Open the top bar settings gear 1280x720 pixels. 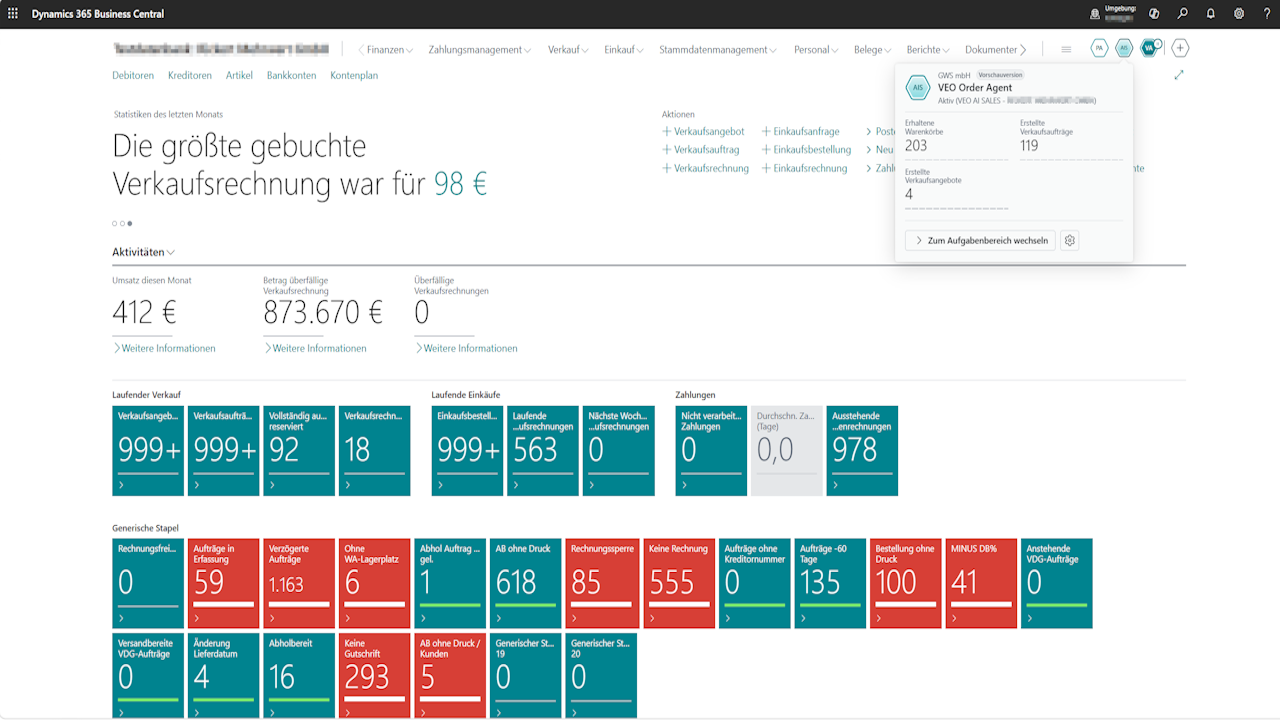click(1239, 14)
